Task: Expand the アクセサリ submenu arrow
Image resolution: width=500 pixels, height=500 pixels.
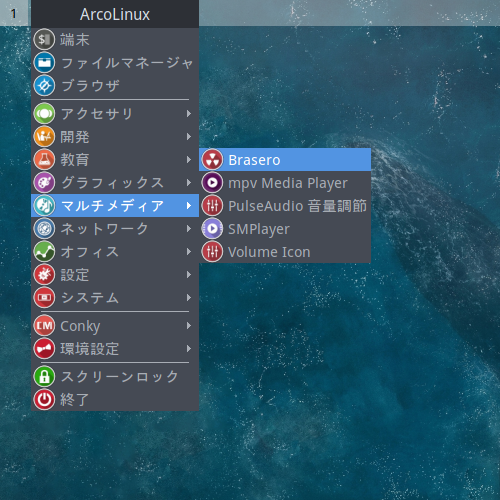Action: pos(189,114)
